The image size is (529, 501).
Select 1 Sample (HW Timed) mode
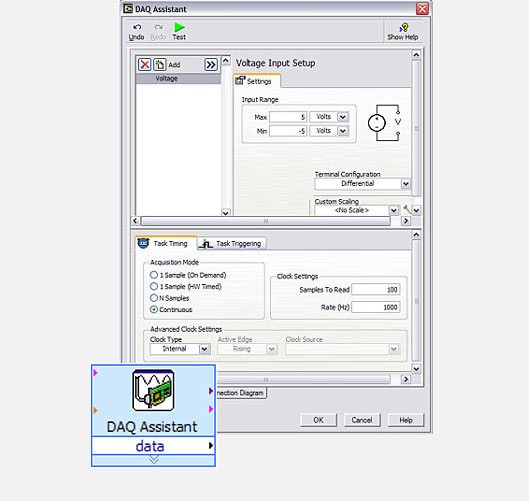[x=154, y=286]
